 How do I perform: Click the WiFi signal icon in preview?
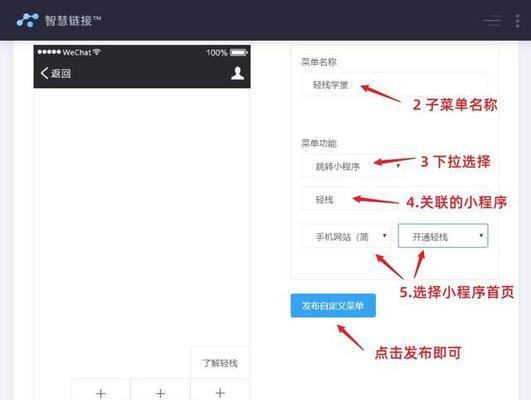click(97, 52)
